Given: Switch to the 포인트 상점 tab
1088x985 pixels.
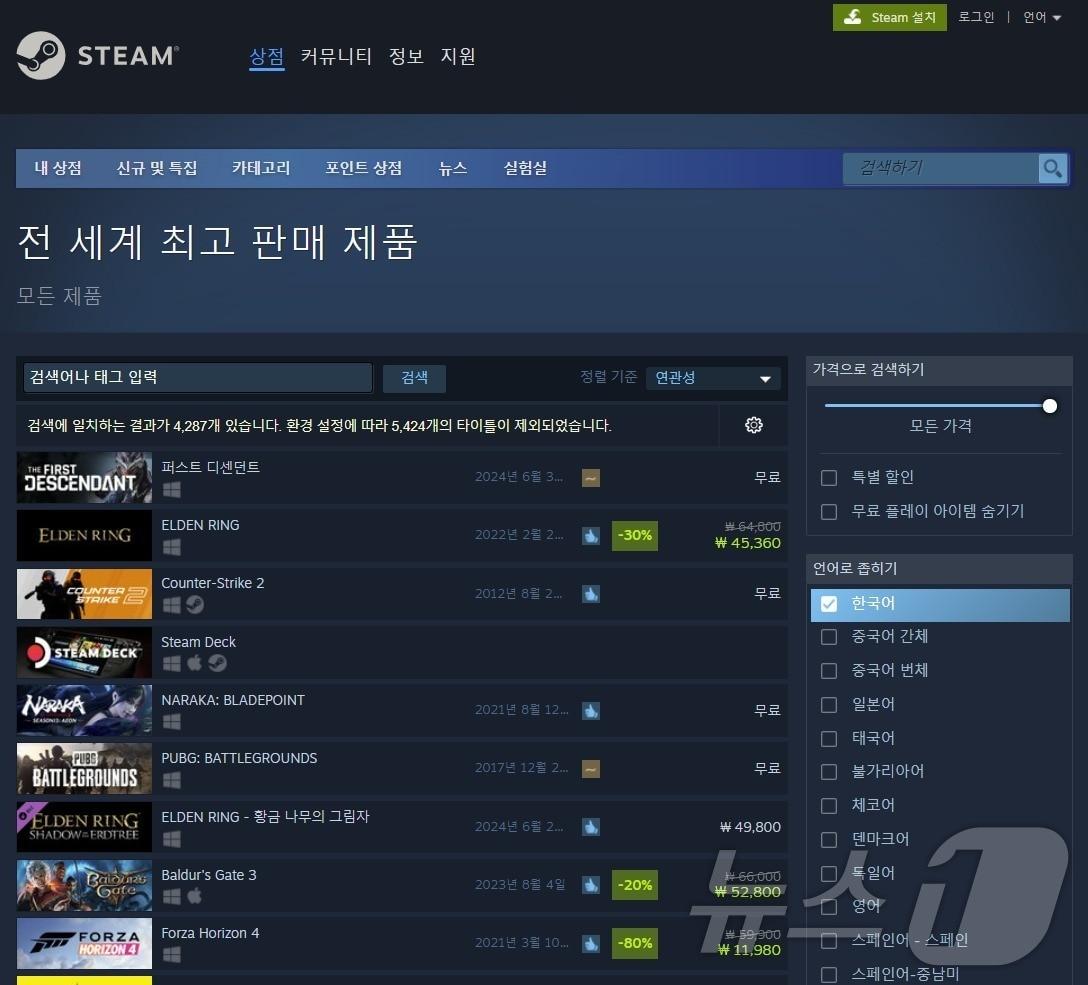Looking at the screenshot, I should click(364, 168).
